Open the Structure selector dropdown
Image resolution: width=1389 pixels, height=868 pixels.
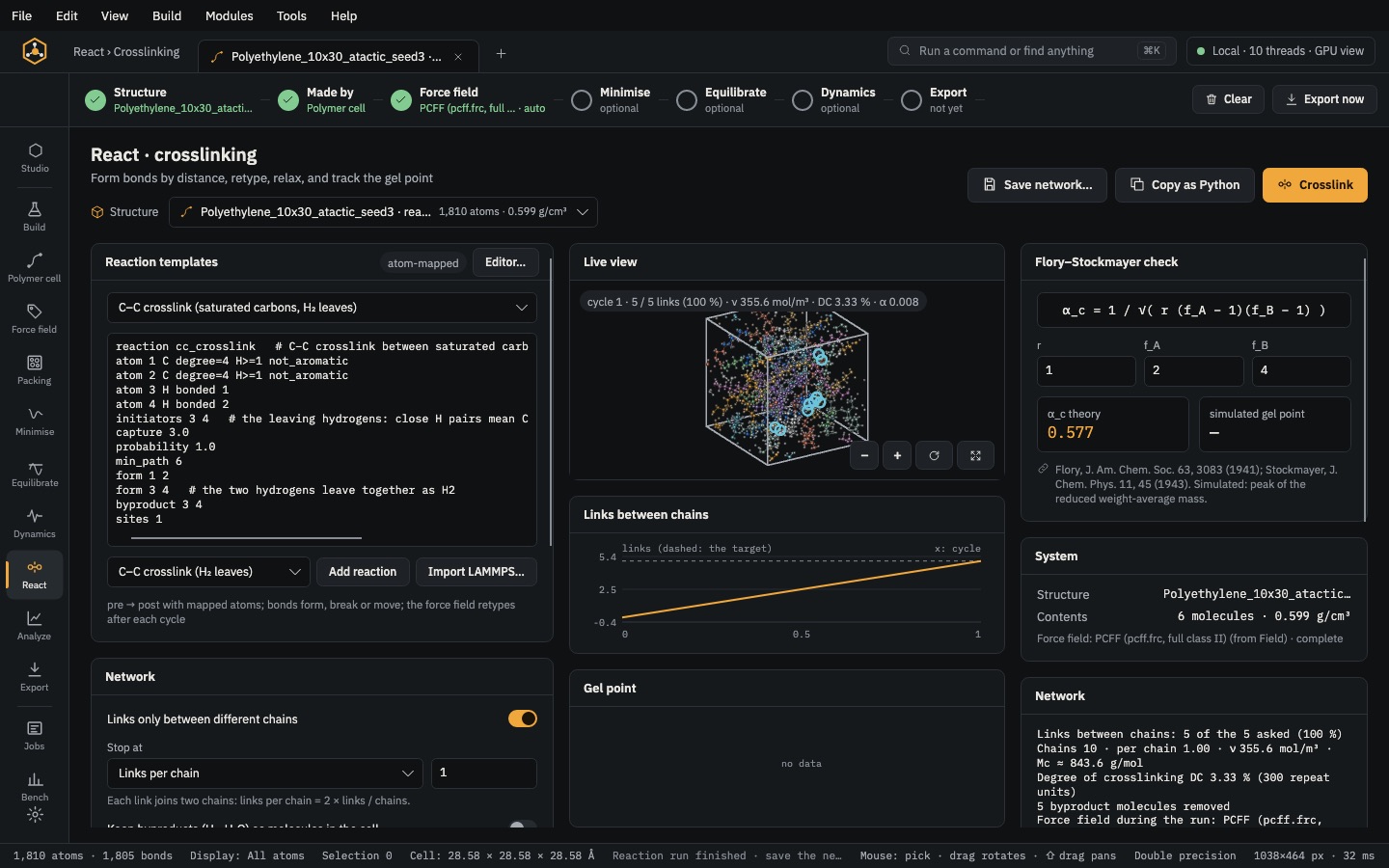point(383,212)
